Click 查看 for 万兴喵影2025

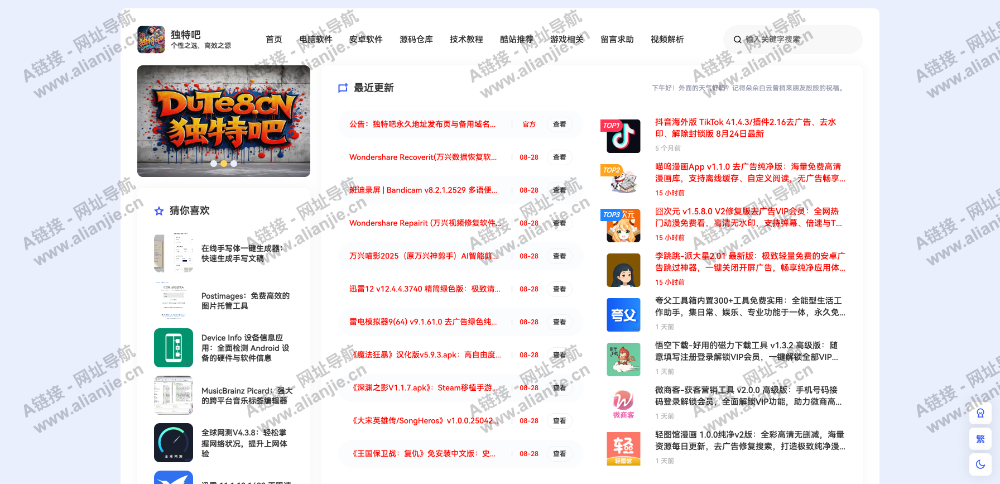point(559,256)
